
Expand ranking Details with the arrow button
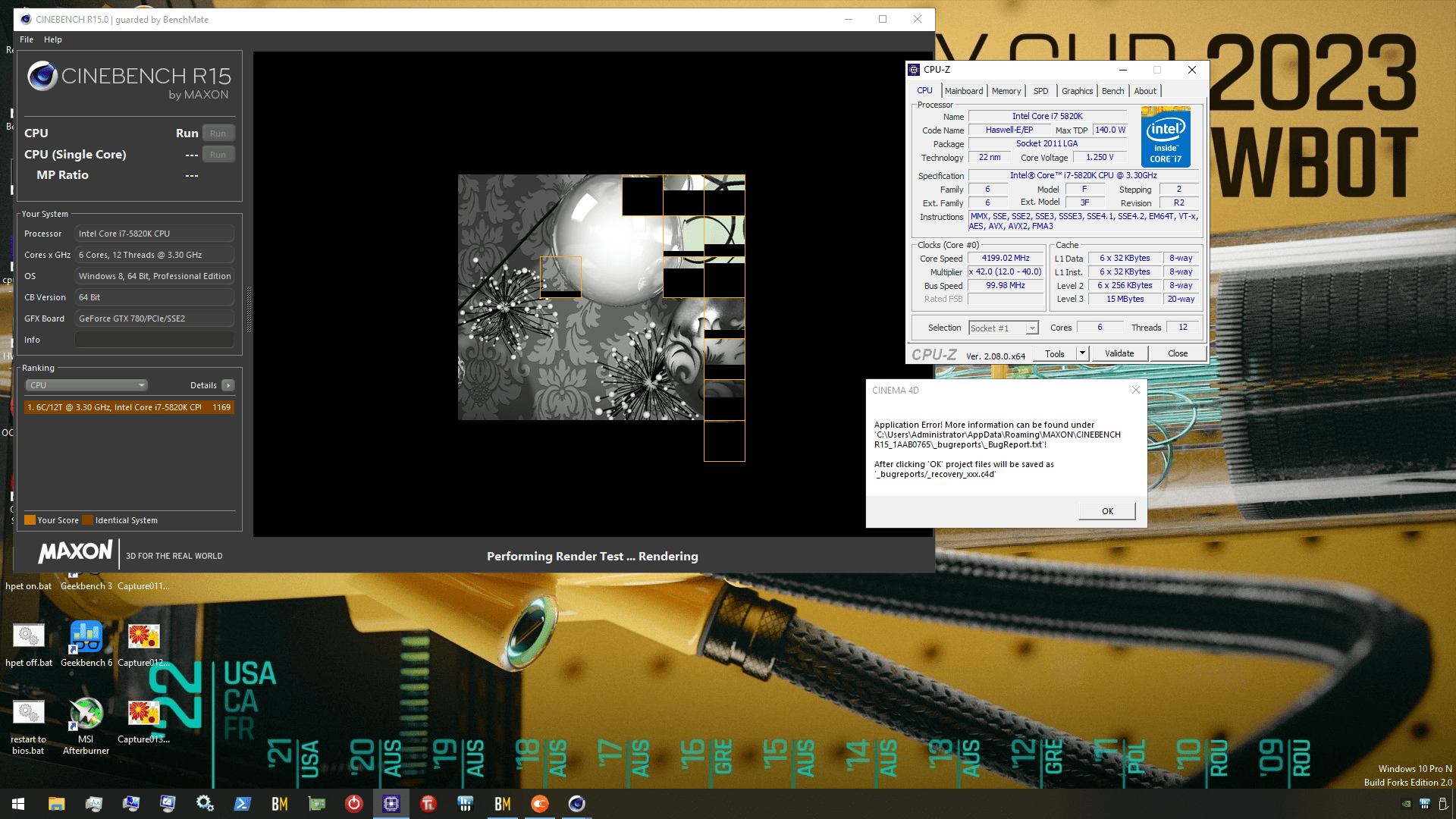coord(228,385)
